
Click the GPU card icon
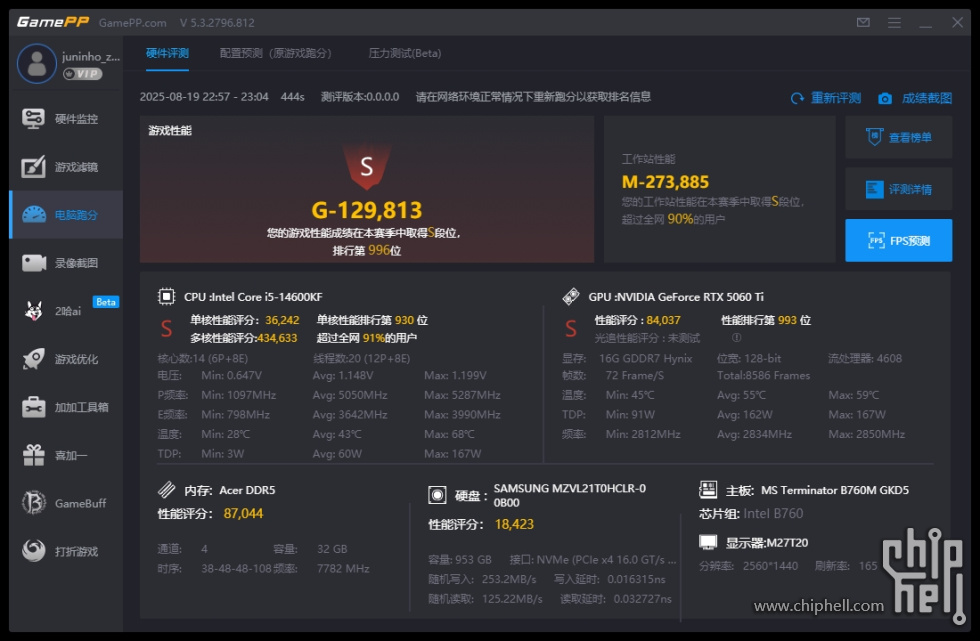click(571, 296)
